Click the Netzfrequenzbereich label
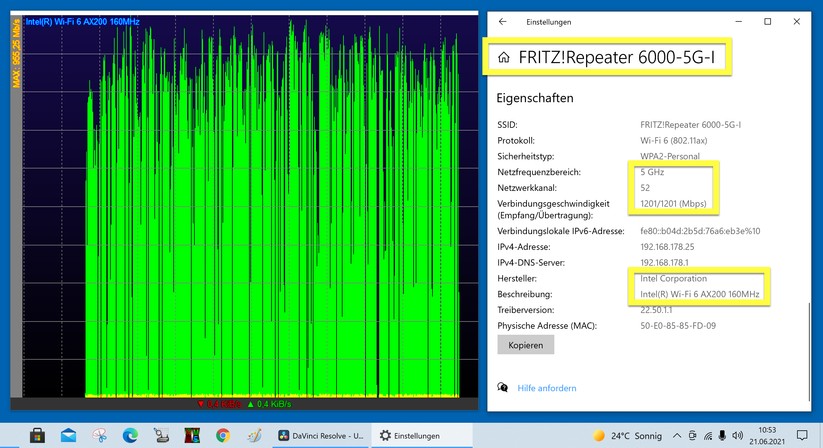 coord(539,172)
